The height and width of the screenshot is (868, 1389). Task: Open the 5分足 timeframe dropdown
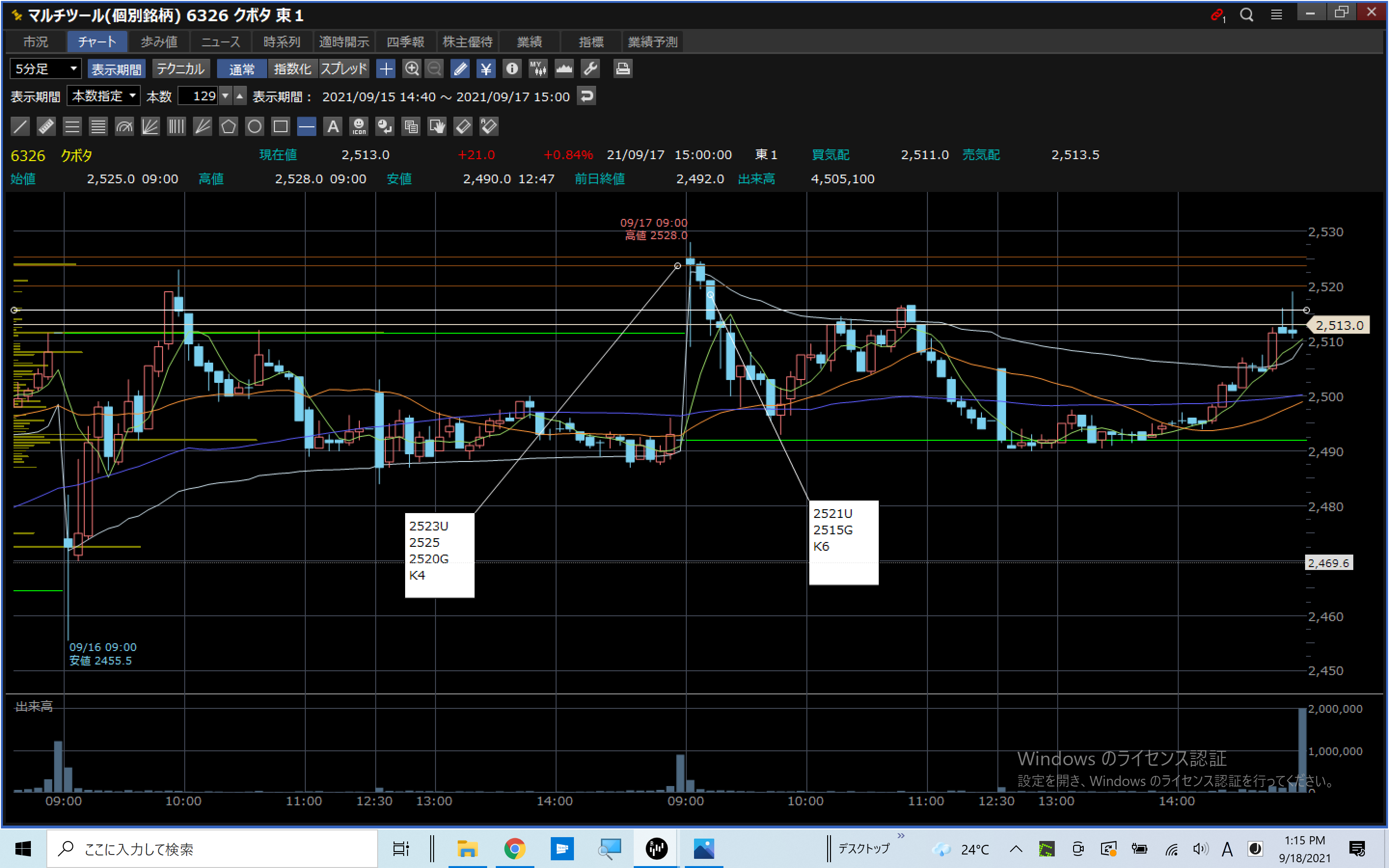(45, 69)
